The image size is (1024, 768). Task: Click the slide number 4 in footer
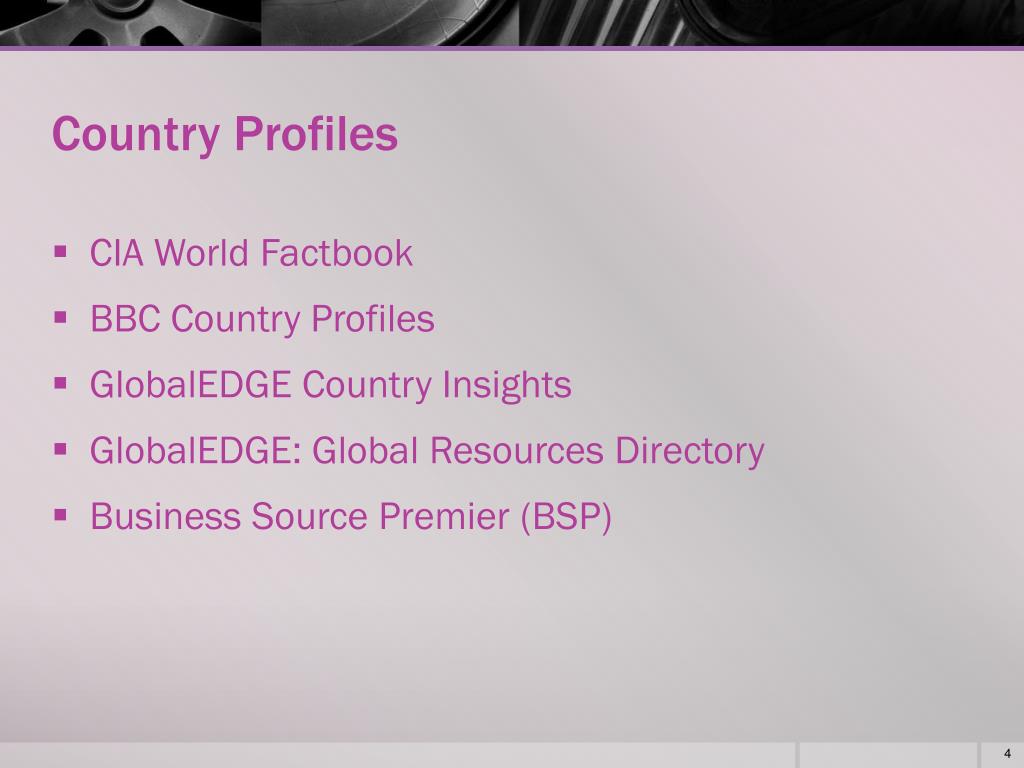pos(1007,754)
